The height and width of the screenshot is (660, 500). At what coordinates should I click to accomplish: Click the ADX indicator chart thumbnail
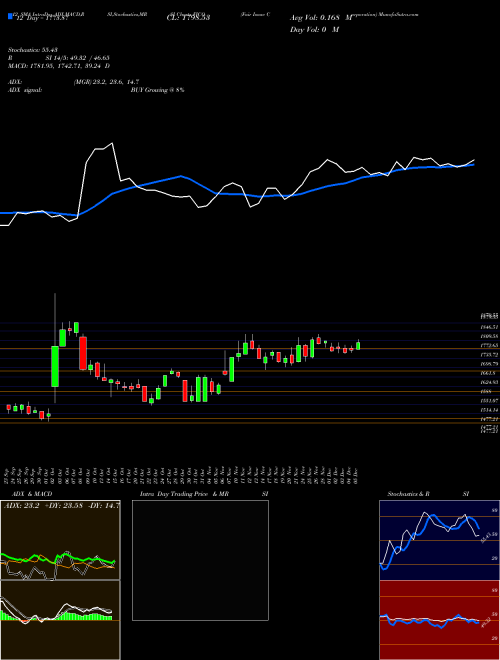pyautogui.click(x=60, y=540)
